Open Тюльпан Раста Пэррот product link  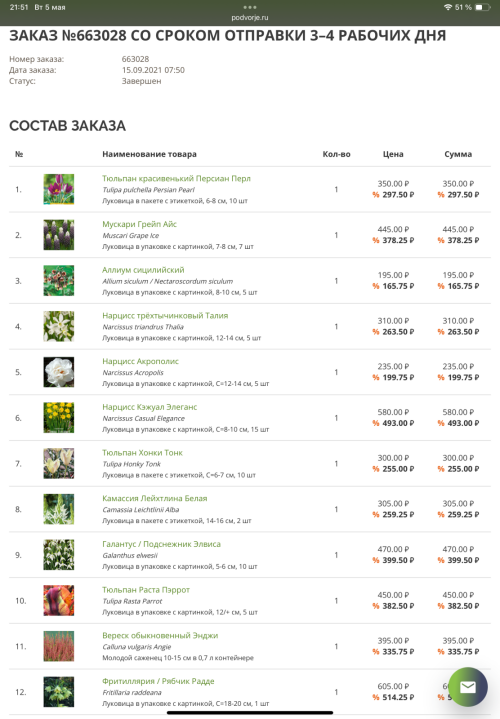pyautogui.click(x=146, y=590)
